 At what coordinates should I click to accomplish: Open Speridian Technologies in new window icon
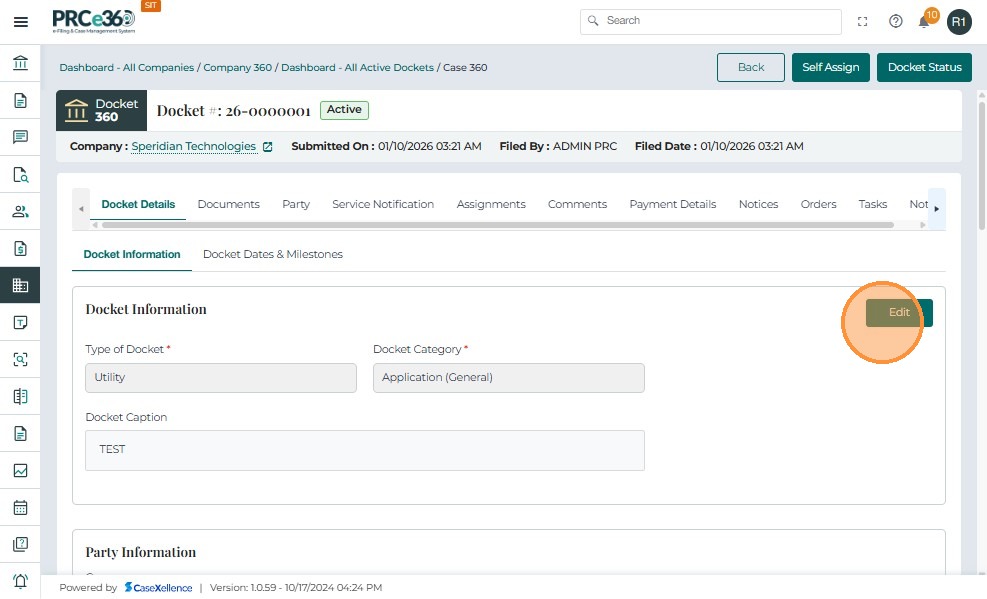tap(268, 147)
